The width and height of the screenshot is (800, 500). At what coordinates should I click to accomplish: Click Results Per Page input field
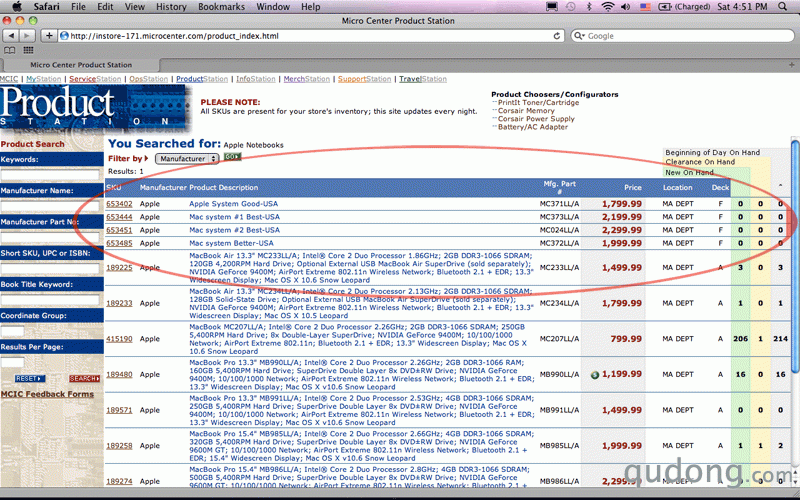12,362
